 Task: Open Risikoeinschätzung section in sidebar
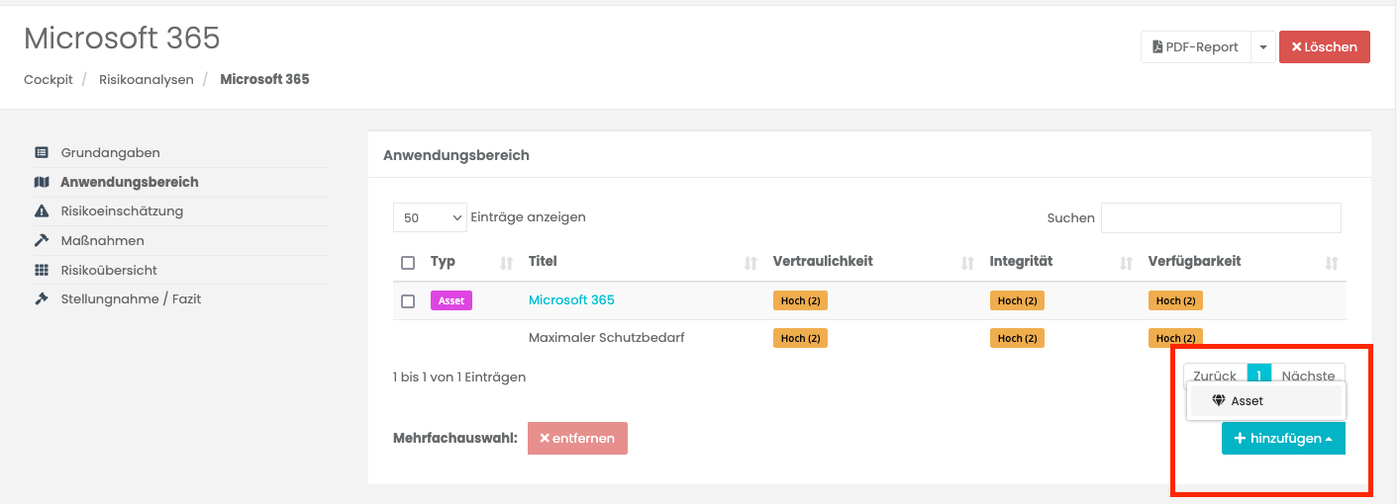121,211
